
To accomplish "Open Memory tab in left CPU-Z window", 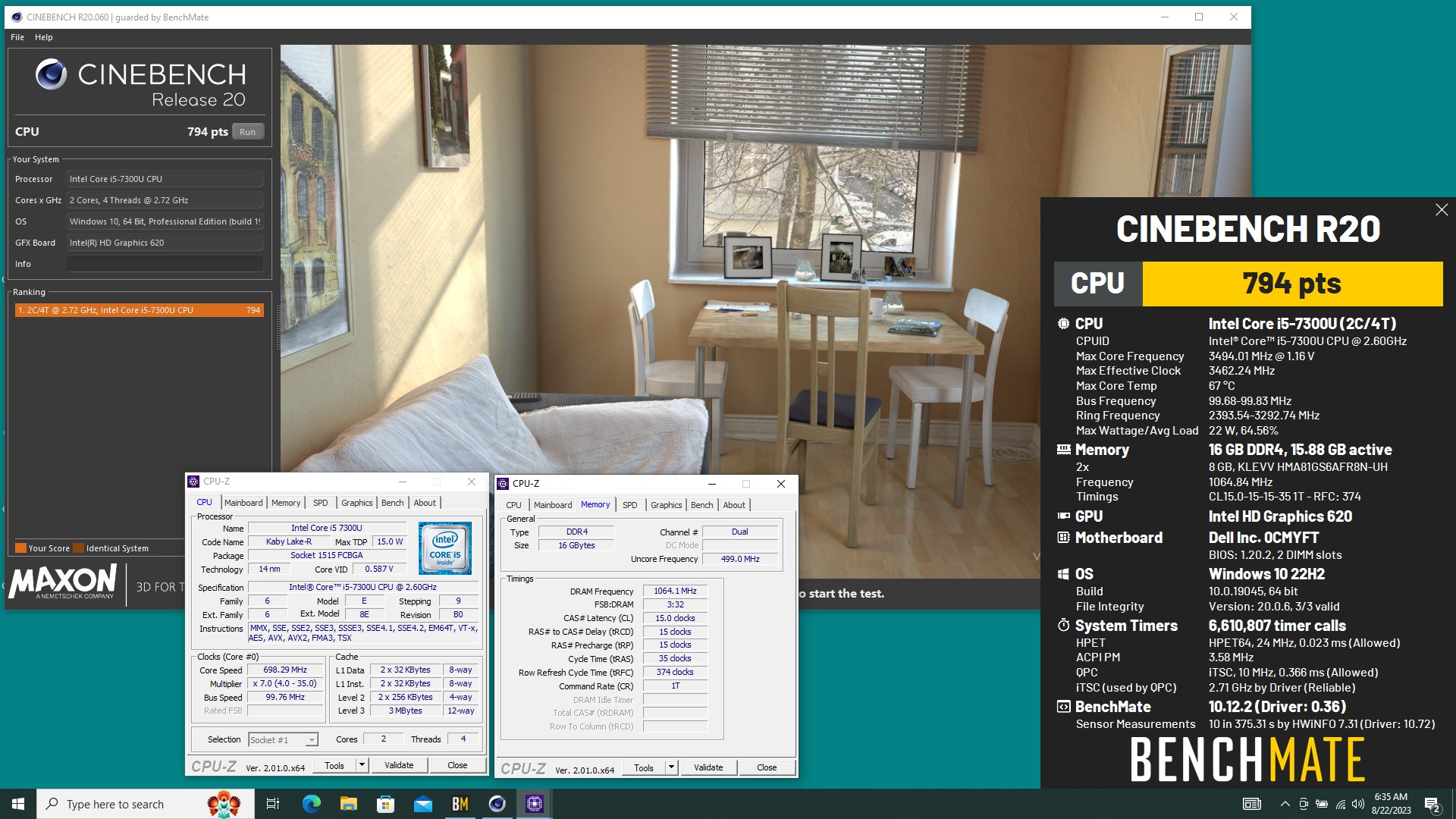I will point(286,503).
